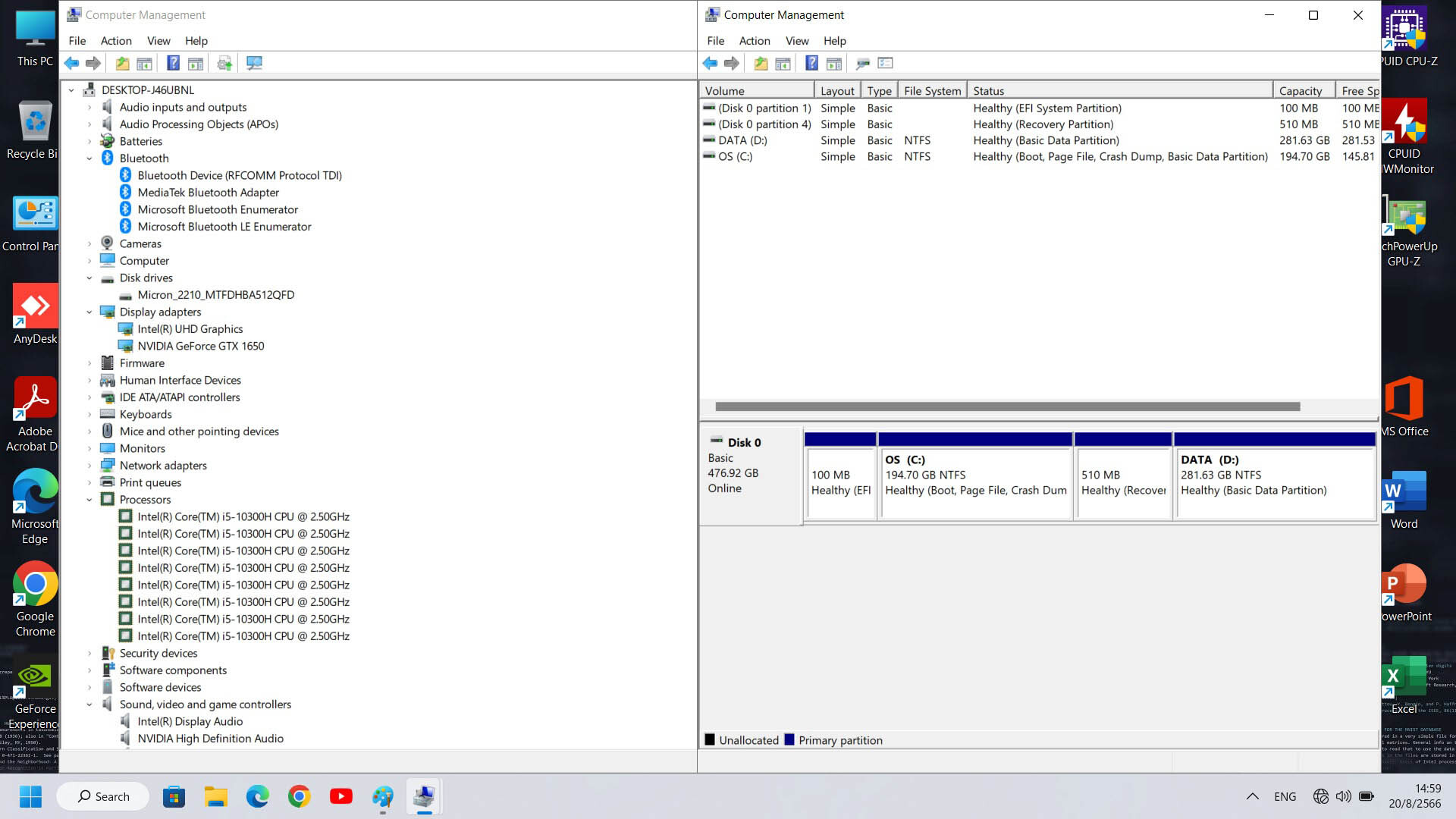Image resolution: width=1456 pixels, height=819 pixels.
Task: Expand the Cameras device category
Action: [x=89, y=244]
